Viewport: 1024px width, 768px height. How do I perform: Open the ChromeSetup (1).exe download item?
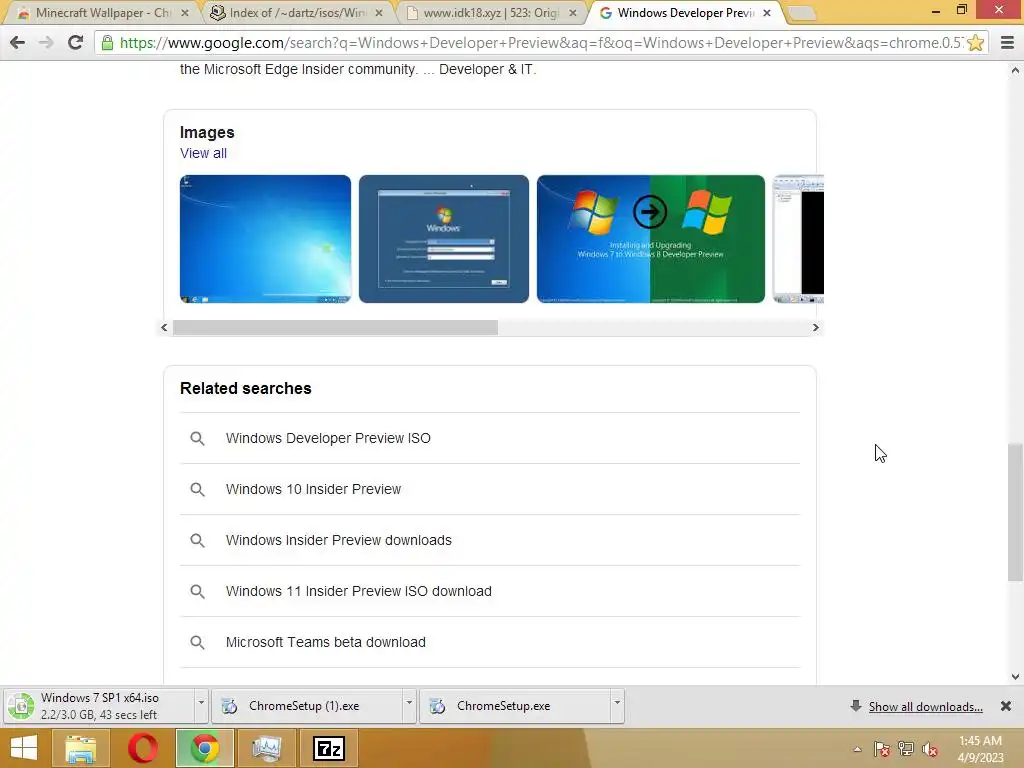307,706
